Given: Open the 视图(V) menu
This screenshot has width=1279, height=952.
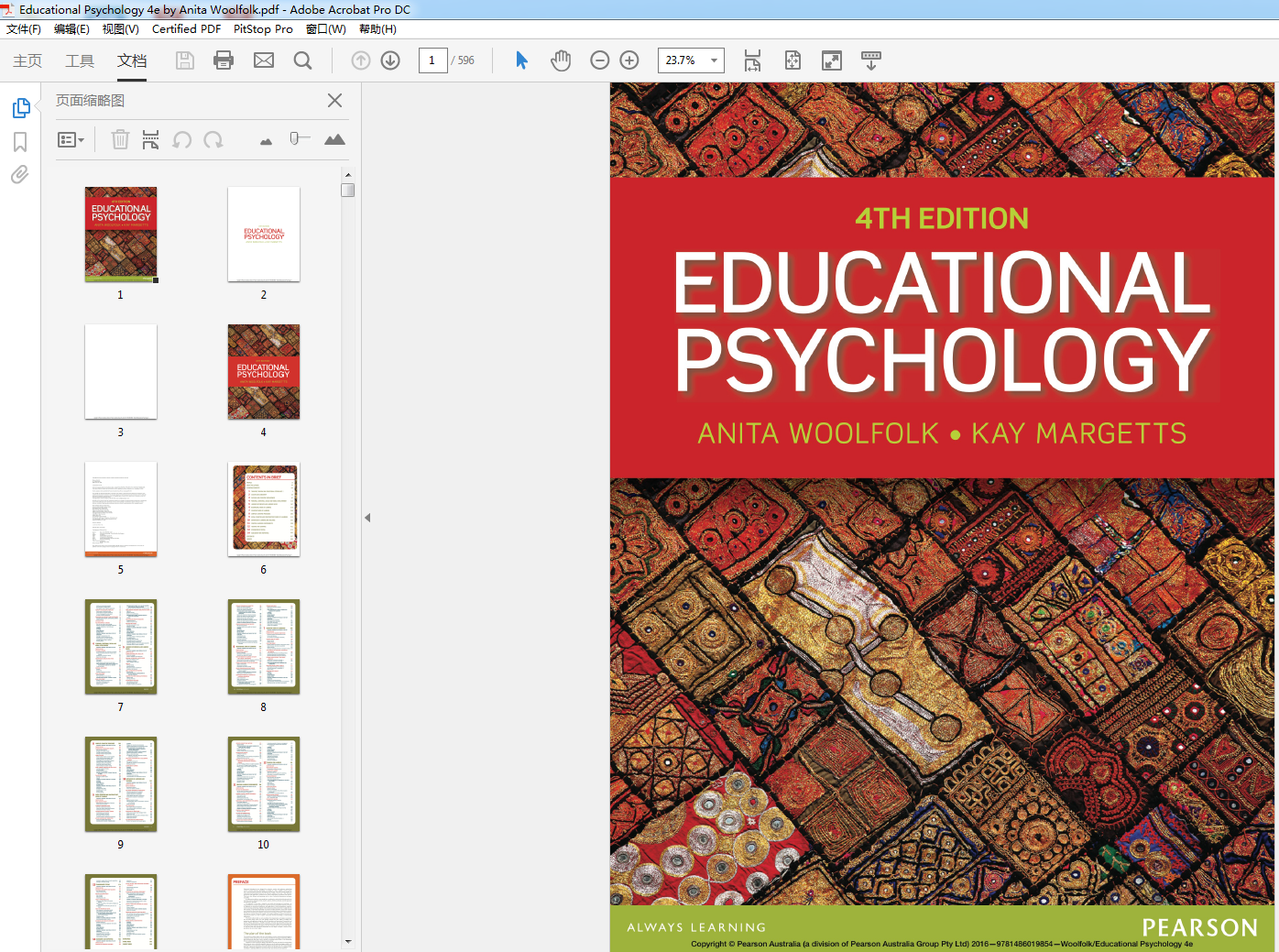Looking at the screenshot, I should click(121, 29).
